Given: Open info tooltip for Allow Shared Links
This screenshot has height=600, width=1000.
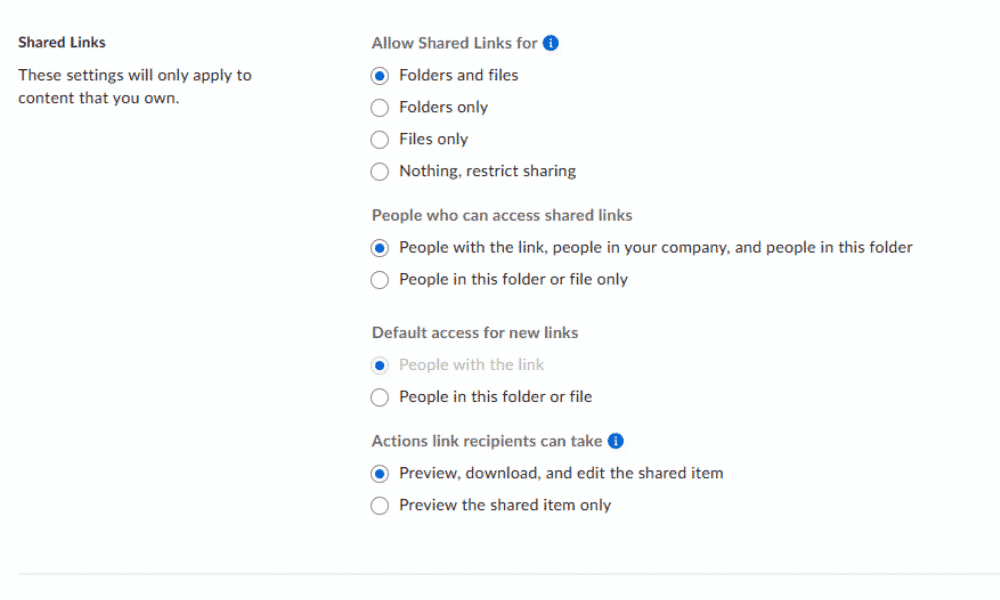Looking at the screenshot, I should coord(550,43).
